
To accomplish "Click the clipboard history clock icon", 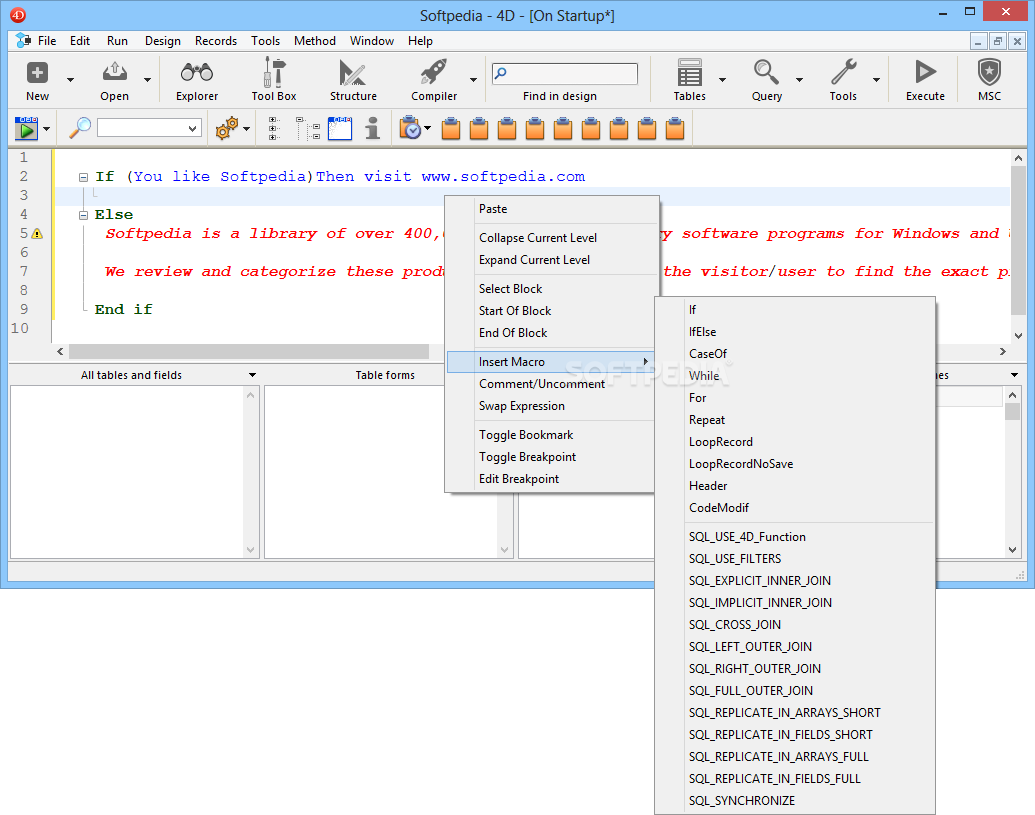I will tap(410, 128).
